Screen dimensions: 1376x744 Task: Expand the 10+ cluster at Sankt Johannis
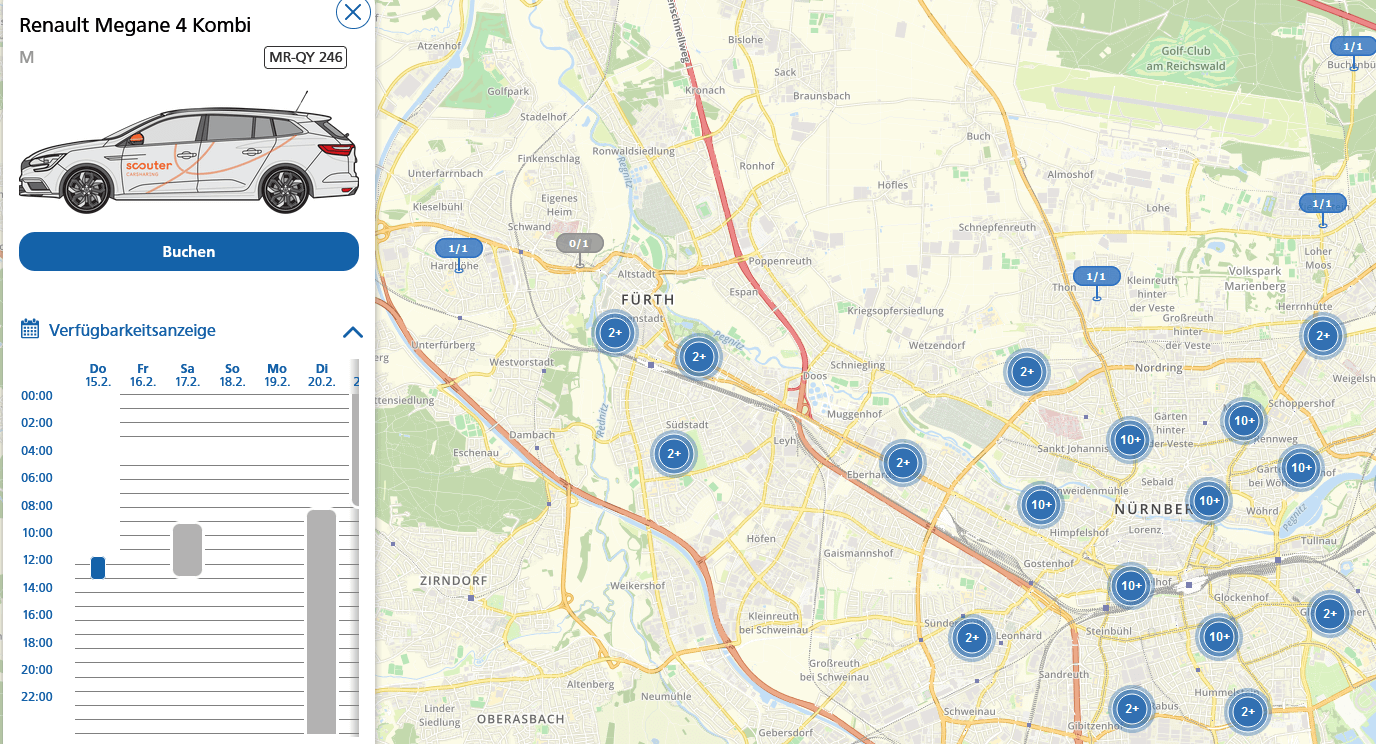click(1130, 440)
